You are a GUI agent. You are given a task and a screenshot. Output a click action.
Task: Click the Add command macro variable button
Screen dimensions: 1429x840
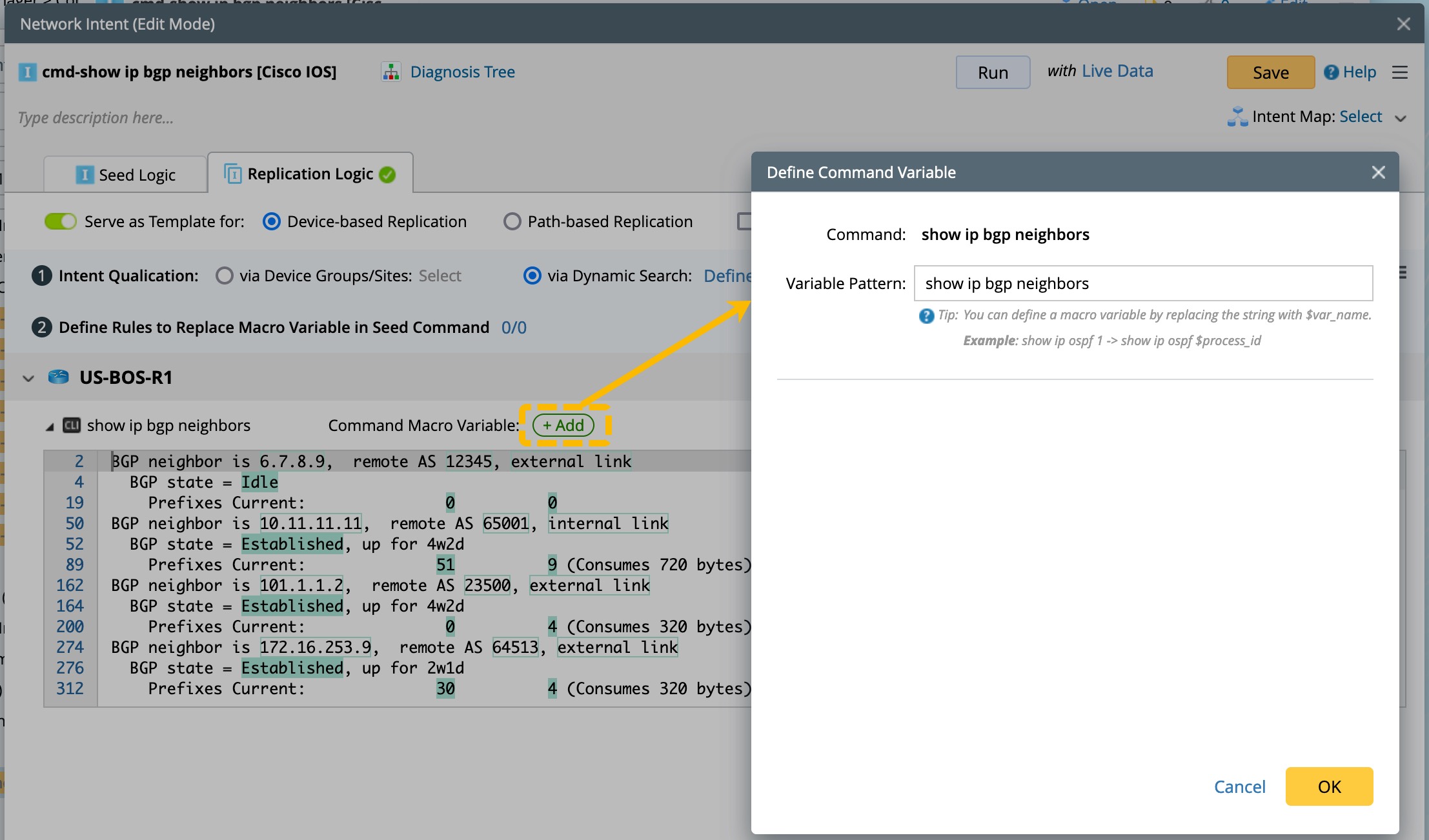[x=563, y=425]
